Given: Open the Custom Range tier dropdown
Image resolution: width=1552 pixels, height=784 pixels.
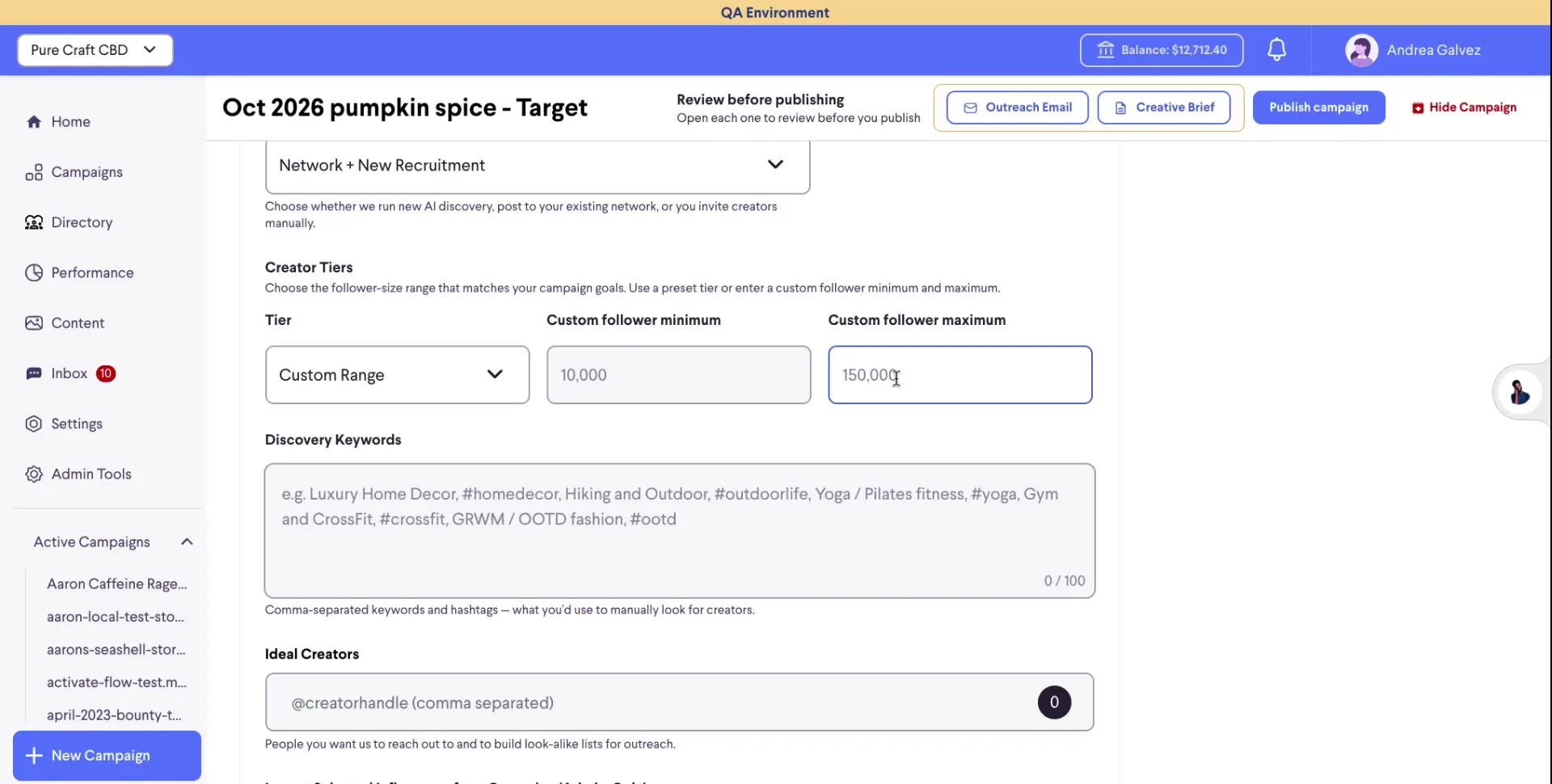Looking at the screenshot, I should tap(397, 375).
